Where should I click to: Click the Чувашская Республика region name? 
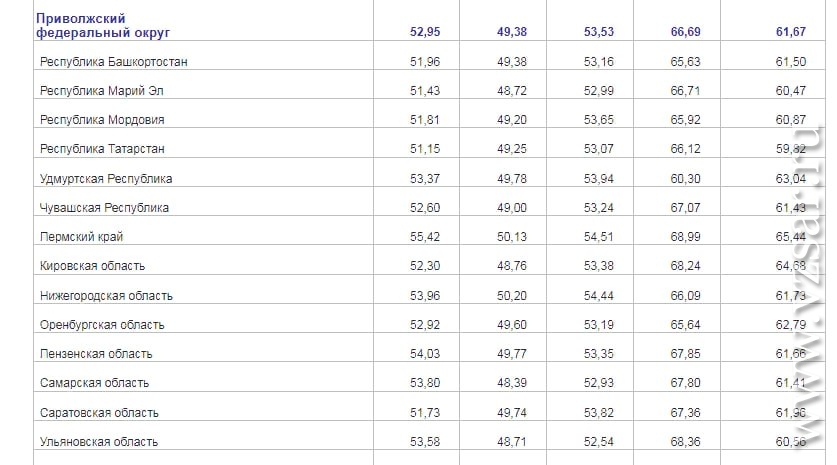104,208
